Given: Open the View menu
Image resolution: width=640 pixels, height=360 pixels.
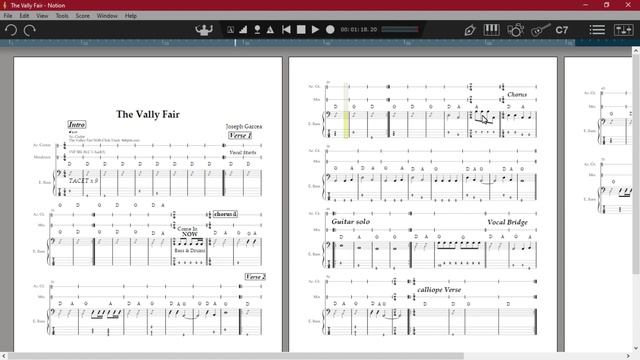Looking at the screenshot, I should pyautogui.click(x=42, y=16).
